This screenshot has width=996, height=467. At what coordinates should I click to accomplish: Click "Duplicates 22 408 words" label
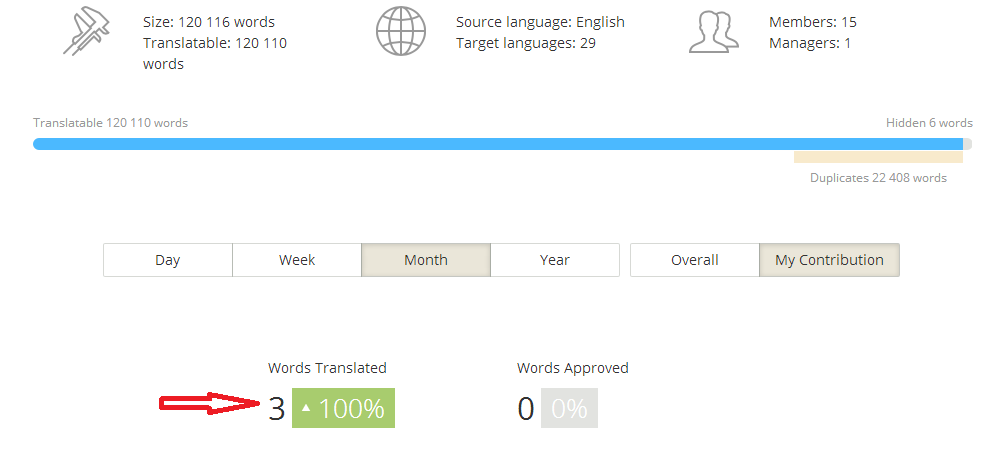(x=878, y=178)
